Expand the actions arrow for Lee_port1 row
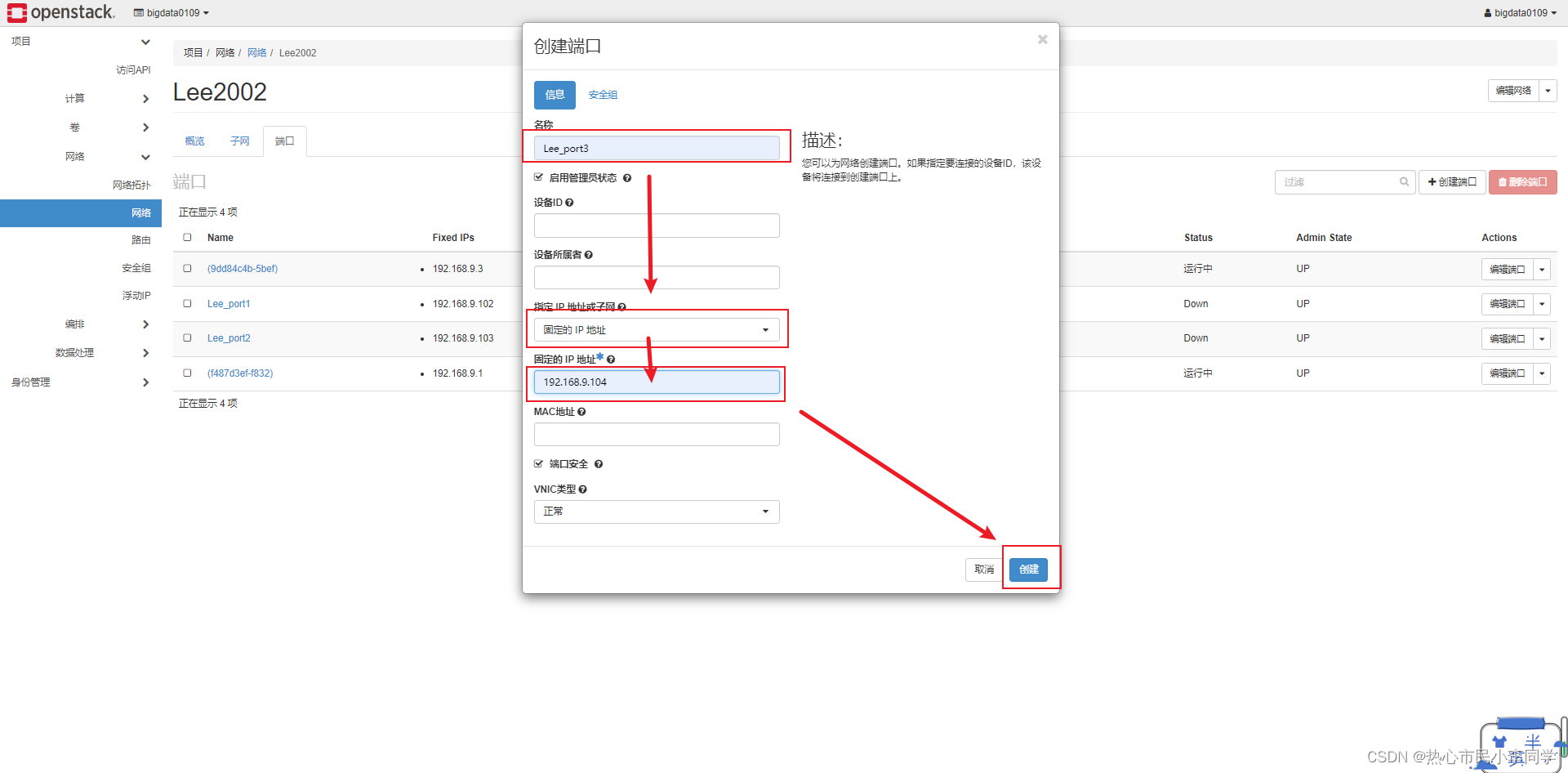The width and height of the screenshot is (1568, 773). point(1542,304)
